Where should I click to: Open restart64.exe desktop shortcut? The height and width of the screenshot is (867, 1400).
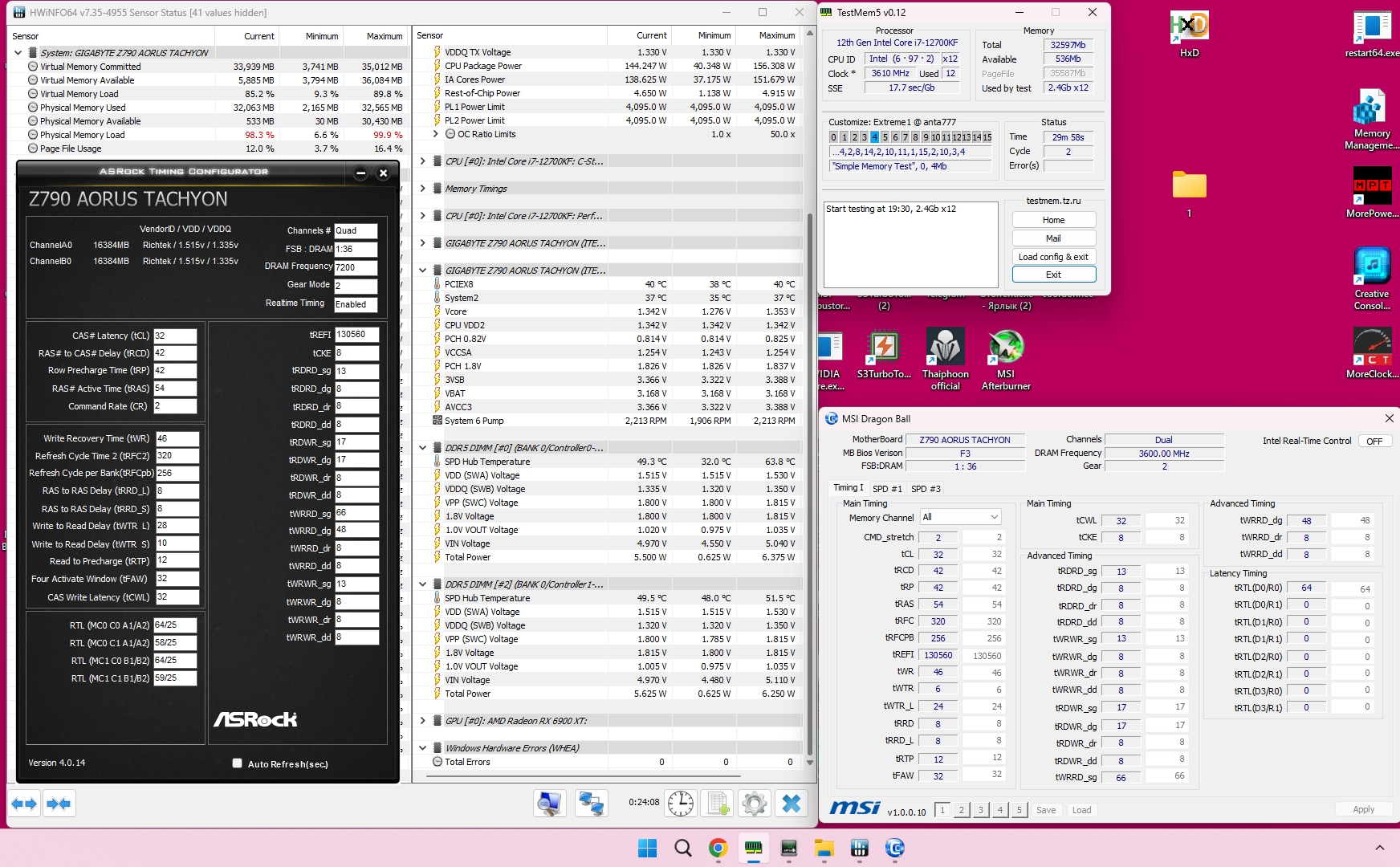(x=1372, y=35)
